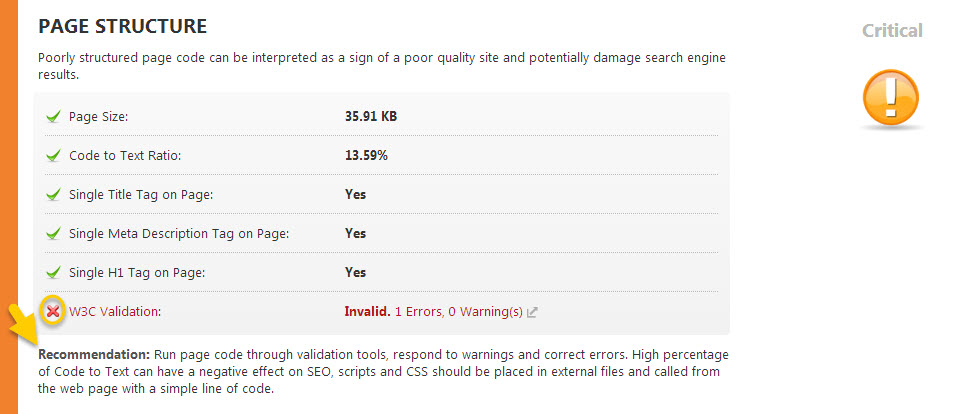Open the external link icon after Warning(s)
The image size is (970, 414).
[532, 312]
